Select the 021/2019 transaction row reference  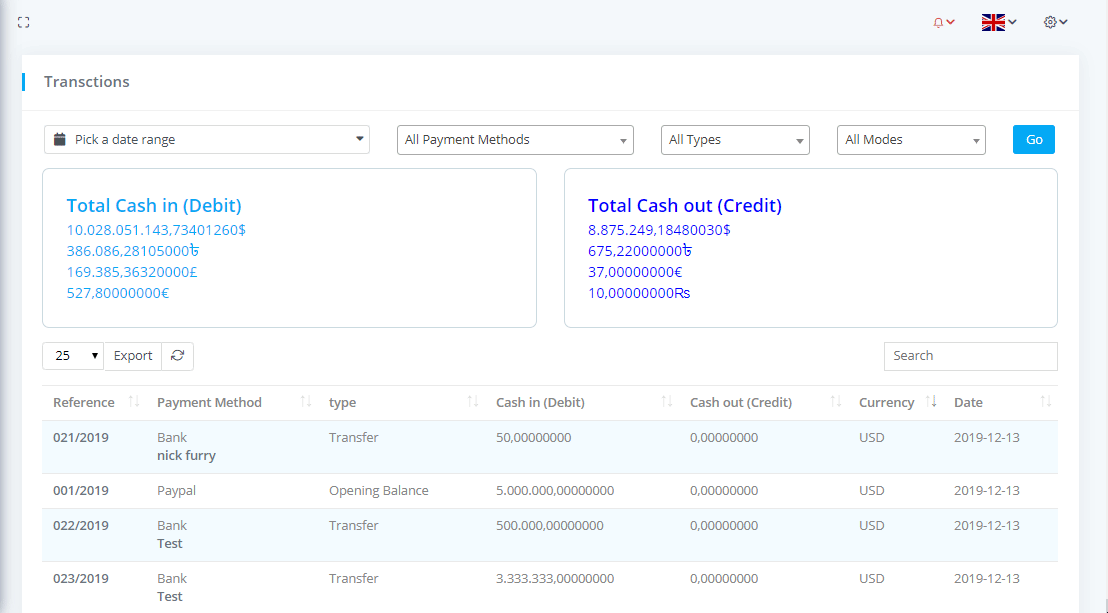81,438
